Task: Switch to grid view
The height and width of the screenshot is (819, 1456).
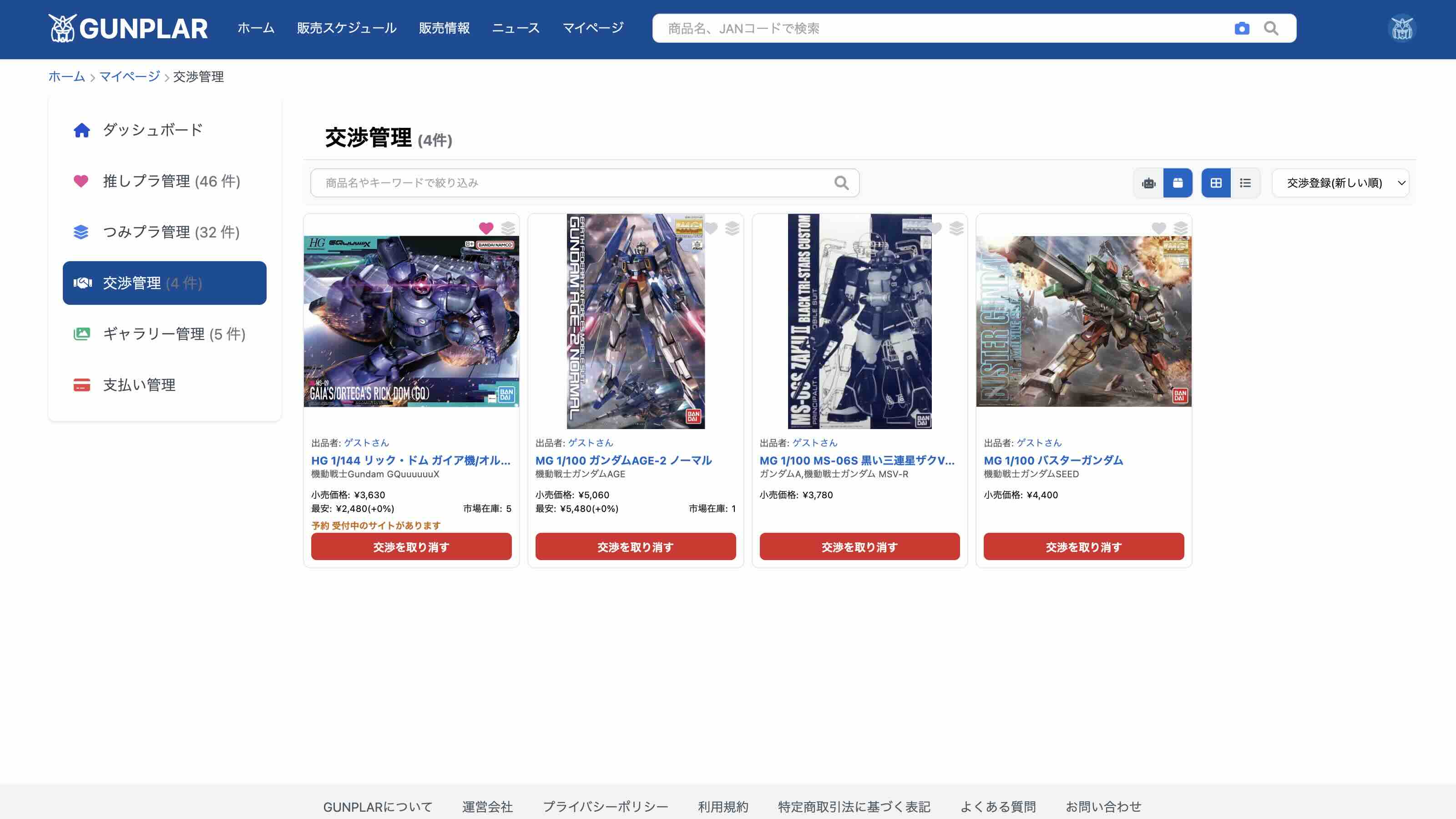Action: (x=1216, y=183)
